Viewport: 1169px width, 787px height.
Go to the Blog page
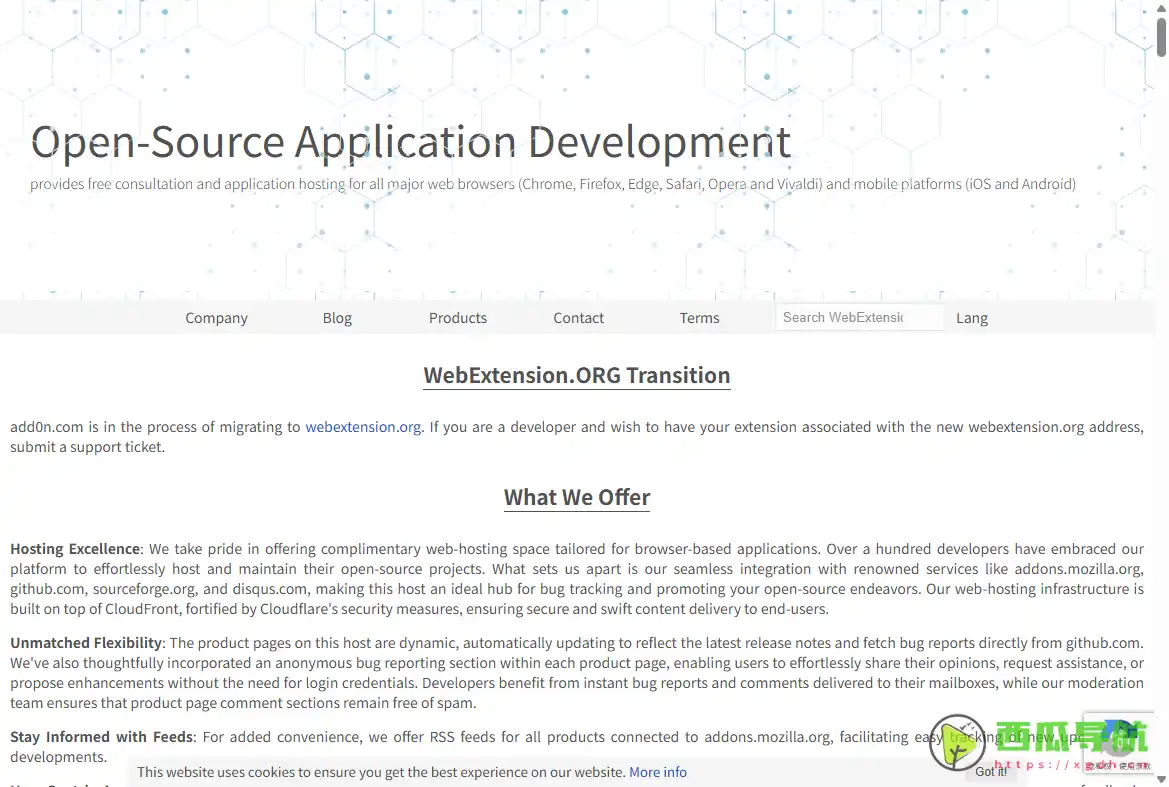click(337, 318)
